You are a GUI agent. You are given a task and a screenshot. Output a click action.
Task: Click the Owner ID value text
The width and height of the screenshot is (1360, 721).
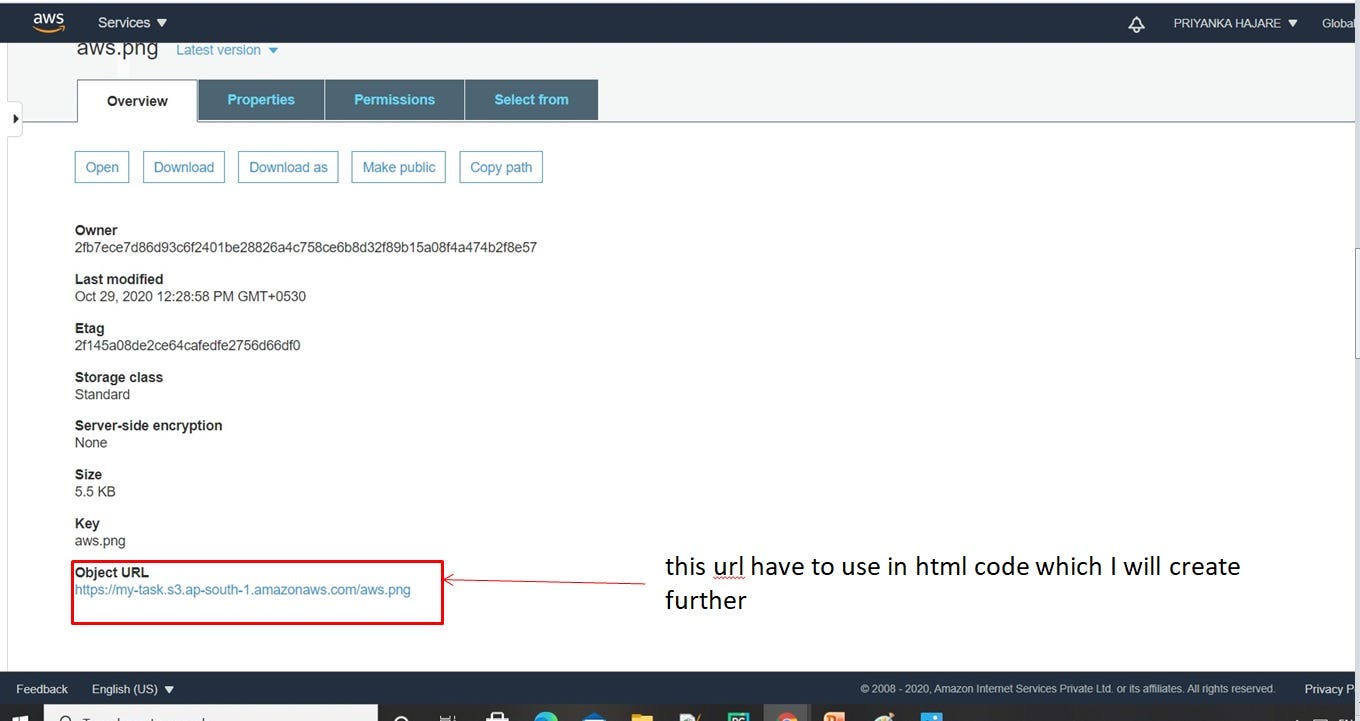click(x=306, y=247)
